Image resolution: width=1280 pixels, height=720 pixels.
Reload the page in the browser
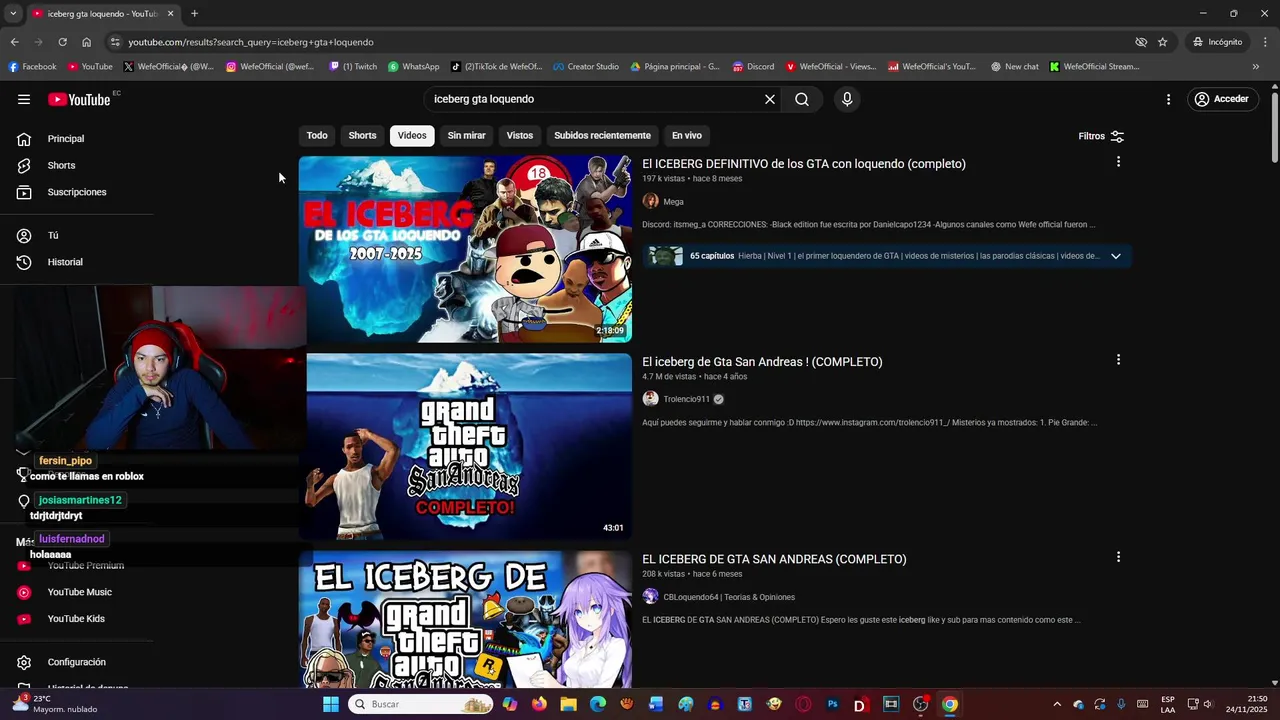(62, 42)
